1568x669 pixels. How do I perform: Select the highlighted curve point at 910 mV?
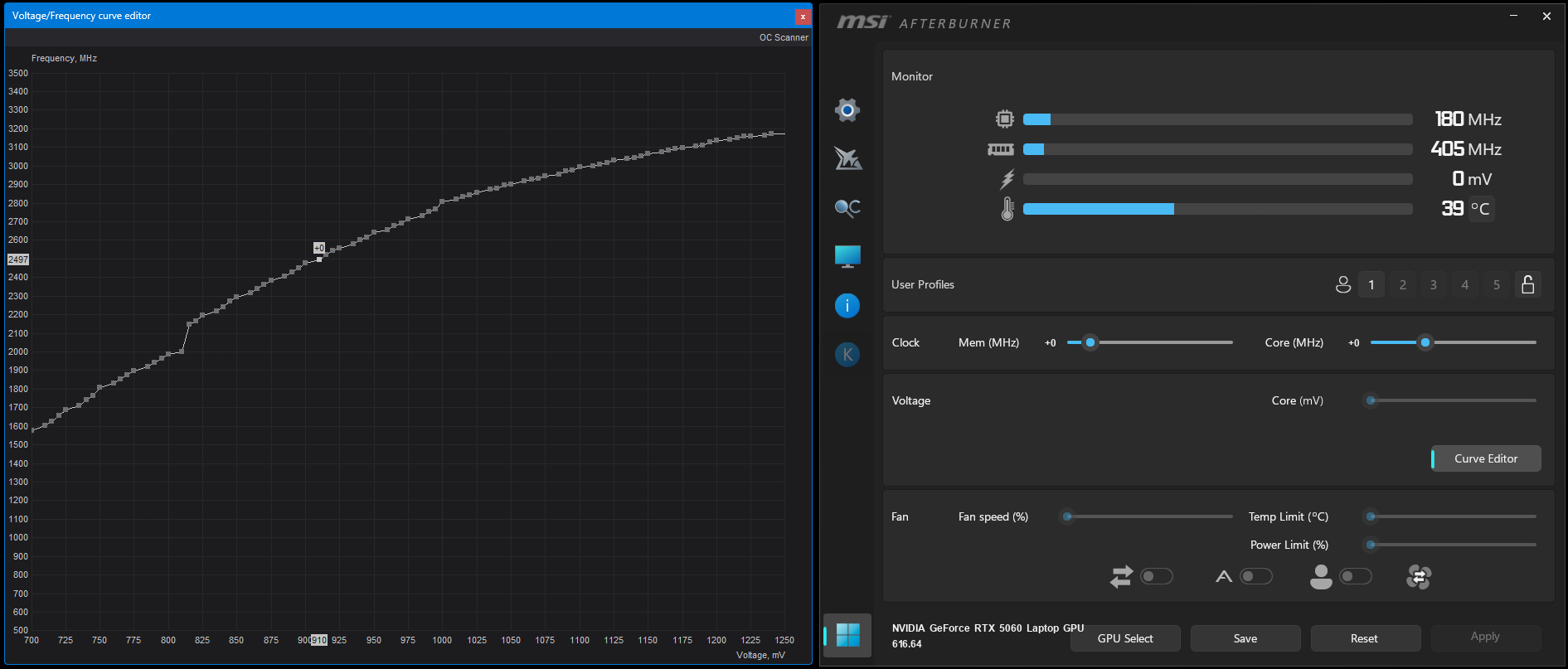[x=319, y=259]
